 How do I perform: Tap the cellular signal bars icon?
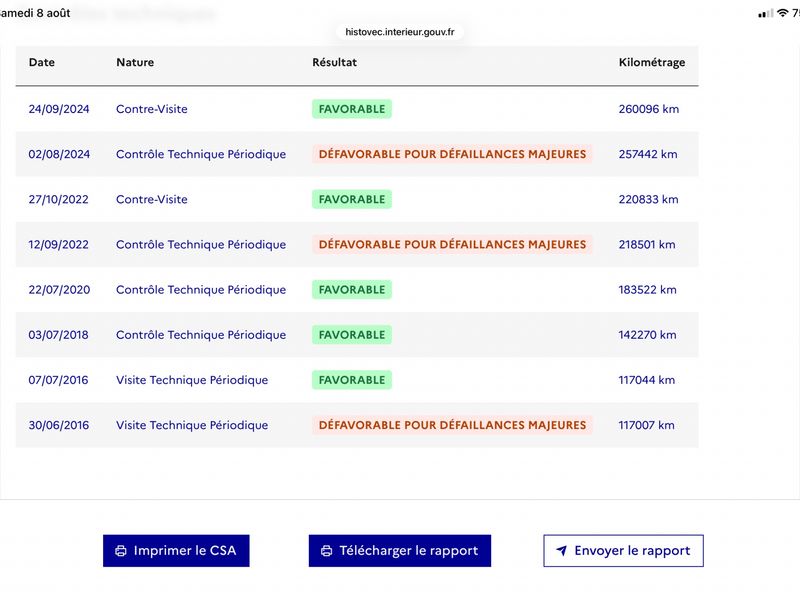point(765,14)
